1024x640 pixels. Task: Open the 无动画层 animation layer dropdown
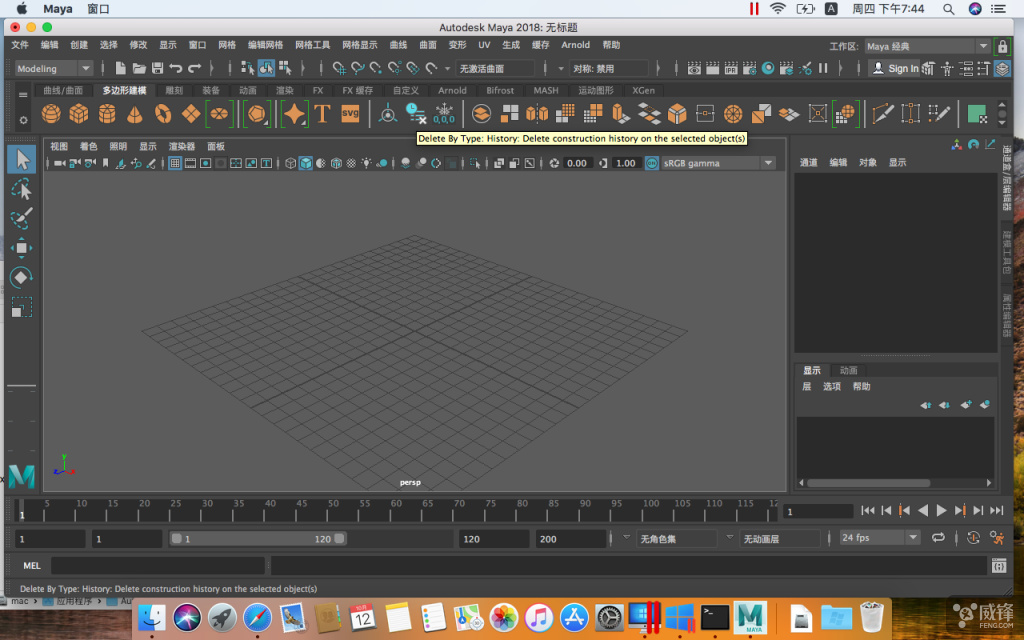click(779, 539)
